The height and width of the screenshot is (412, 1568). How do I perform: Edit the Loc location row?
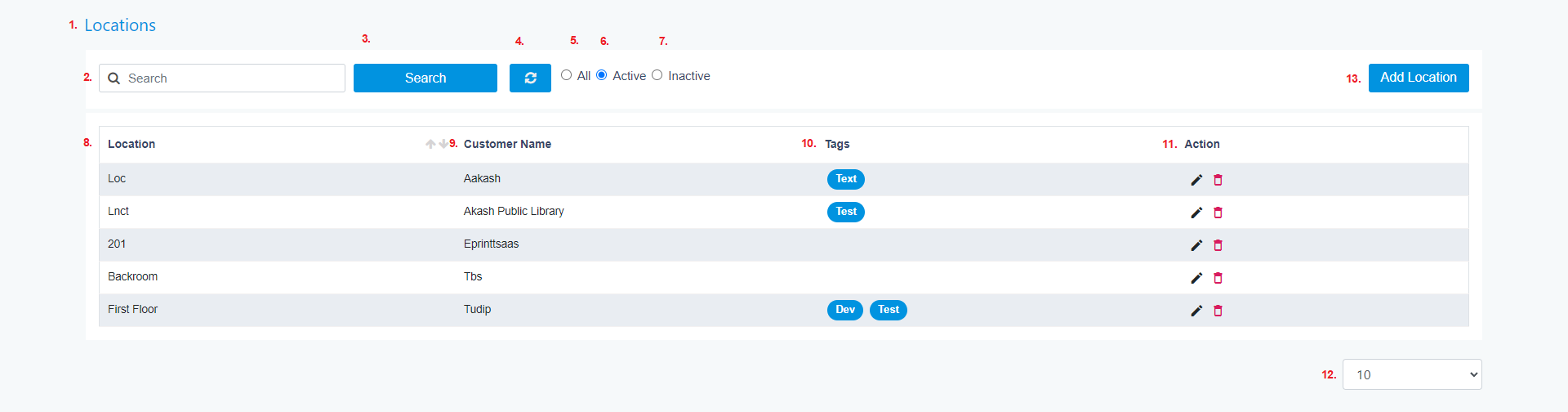point(1196,180)
